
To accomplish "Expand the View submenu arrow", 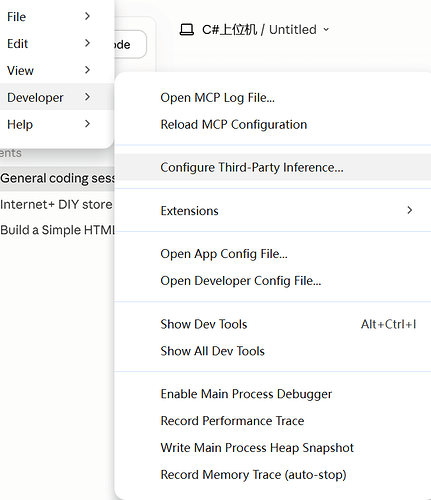I will tap(87, 70).
